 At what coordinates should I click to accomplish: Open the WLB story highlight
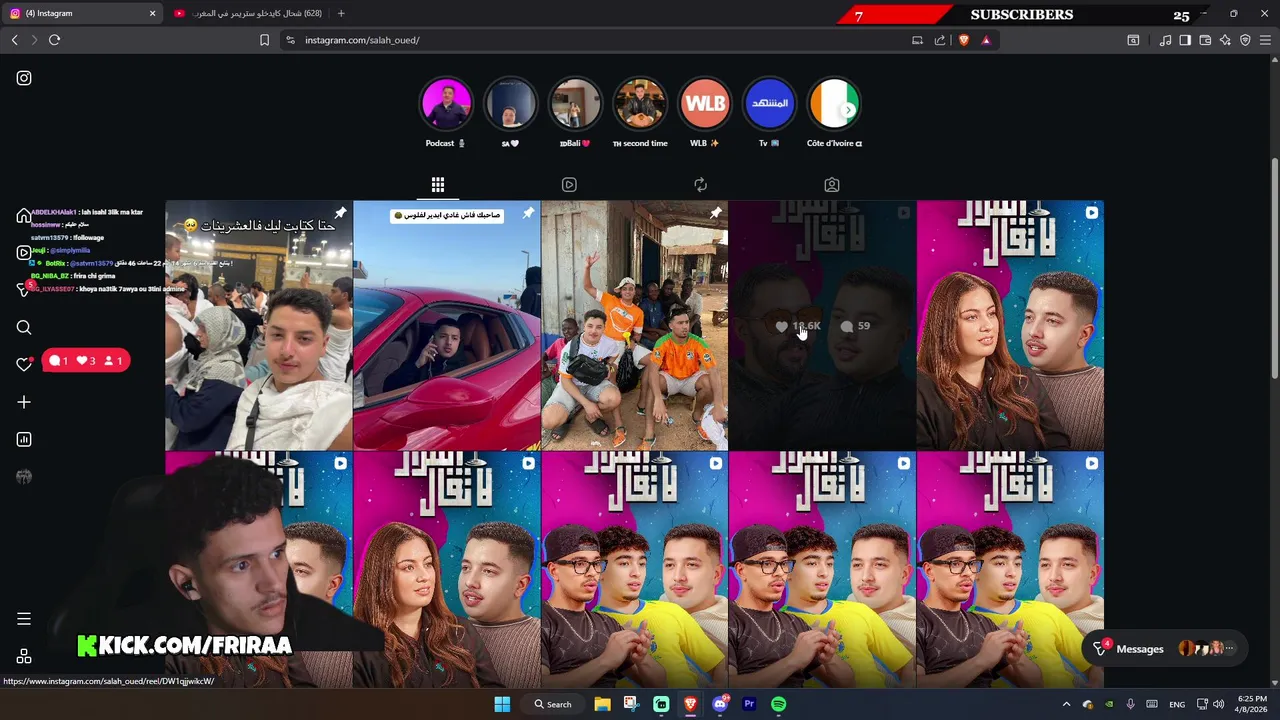[x=705, y=104]
